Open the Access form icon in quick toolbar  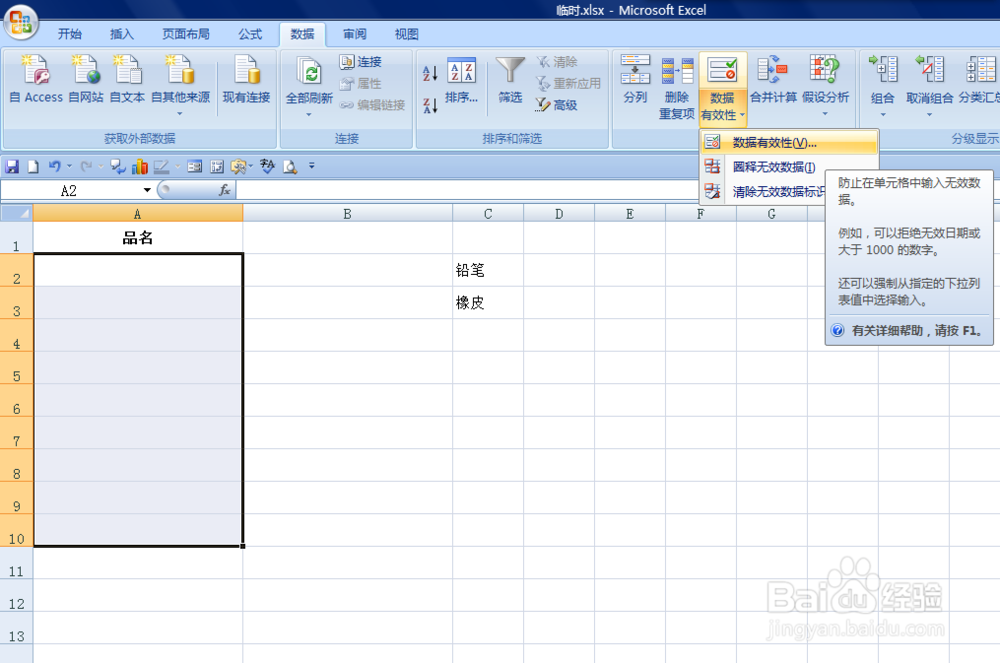coord(195,167)
